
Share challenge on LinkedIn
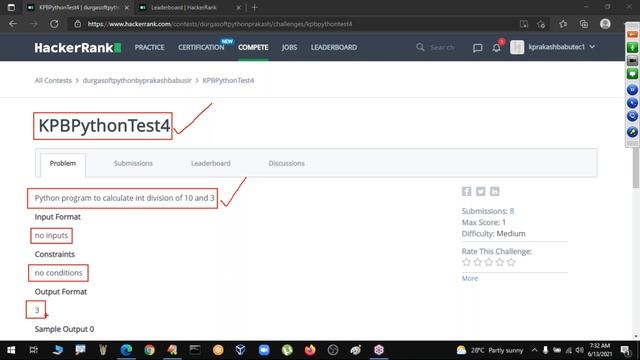(x=494, y=191)
